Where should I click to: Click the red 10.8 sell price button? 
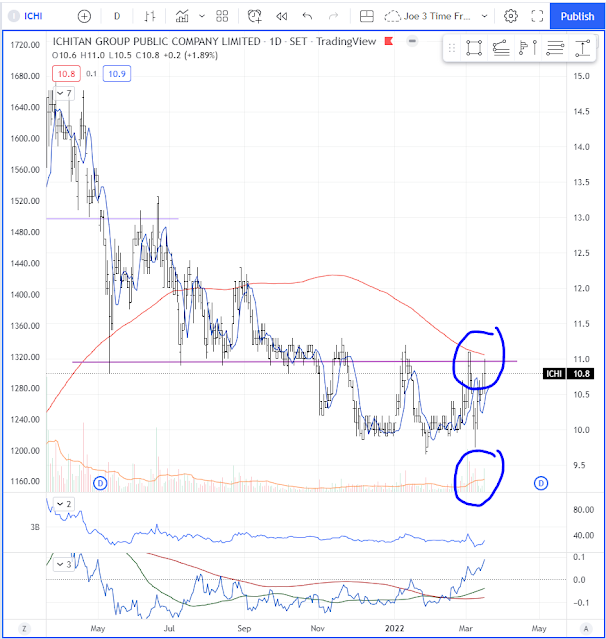[x=66, y=74]
